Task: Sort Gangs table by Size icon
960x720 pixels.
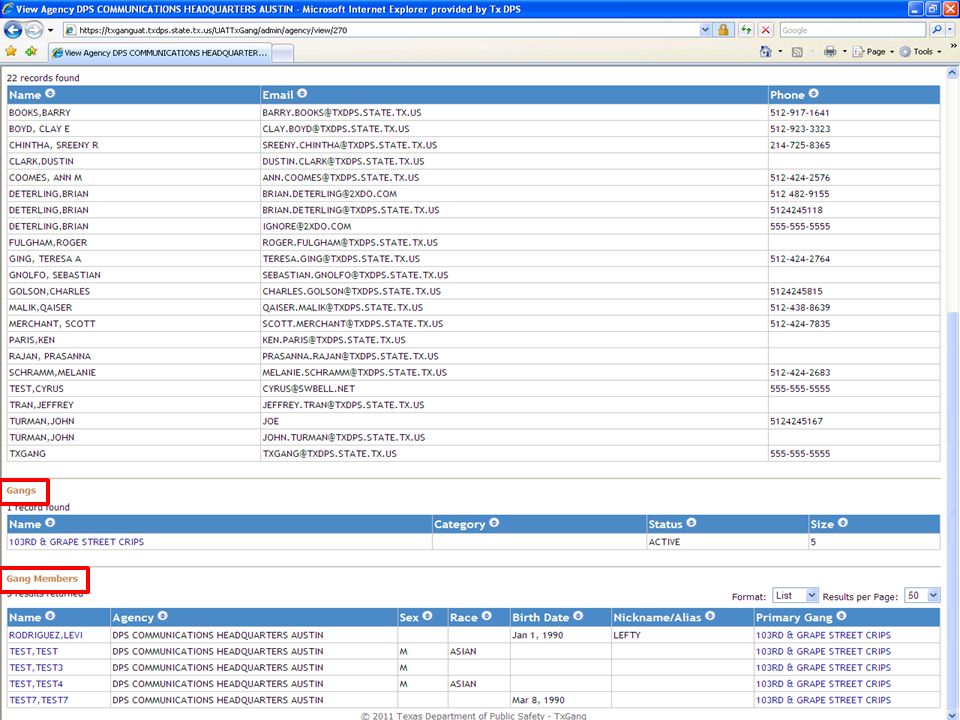Action: (842, 523)
